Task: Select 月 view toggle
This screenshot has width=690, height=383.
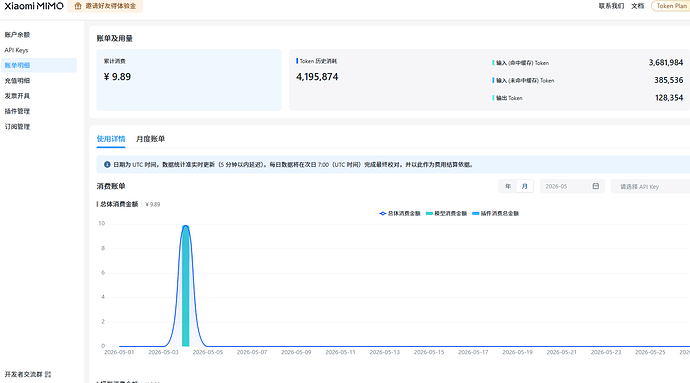Action: pyautogui.click(x=525, y=186)
